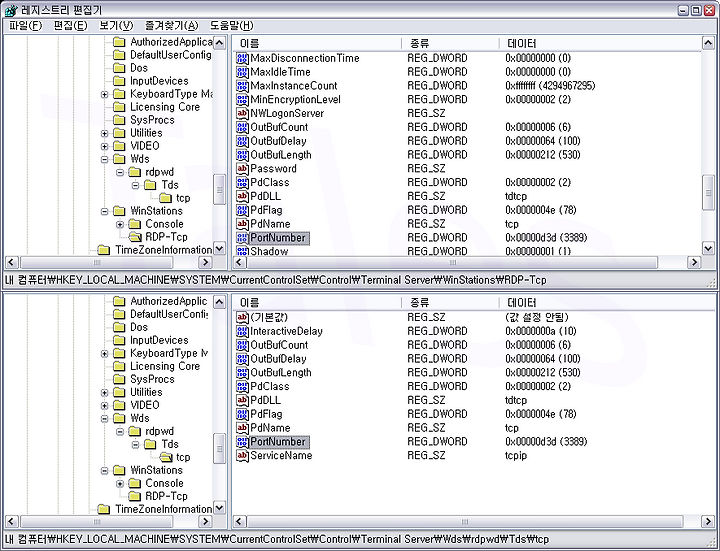The width and height of the screenshot is (720, 551).
Task: Collapse Tds node in top tree
Action: coord(135,185)
